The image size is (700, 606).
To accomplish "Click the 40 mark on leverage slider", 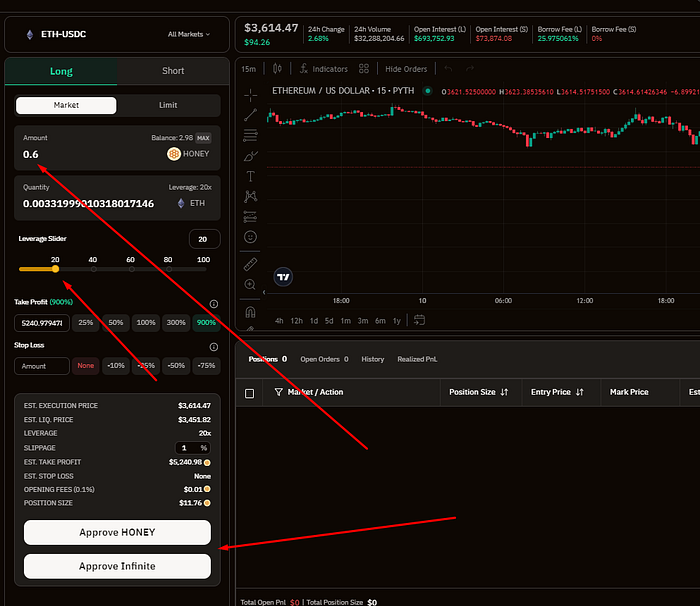I will click(x=93, y=269).
